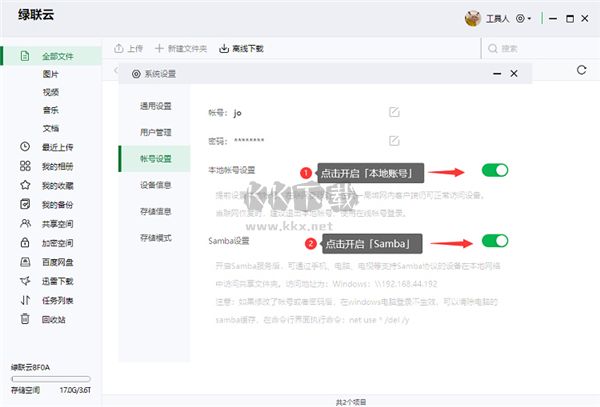This screenshot has height=407, width=600.
Task: Click 新建文件夹 in the toolbar
Action: [181, 49]
